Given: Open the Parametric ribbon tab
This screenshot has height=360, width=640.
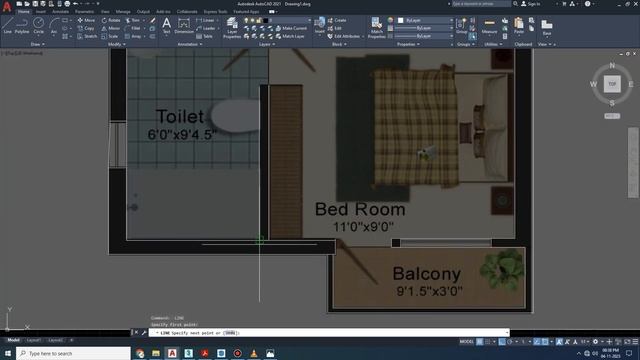Looking at the screenshot, I should (x=84, y=12).
